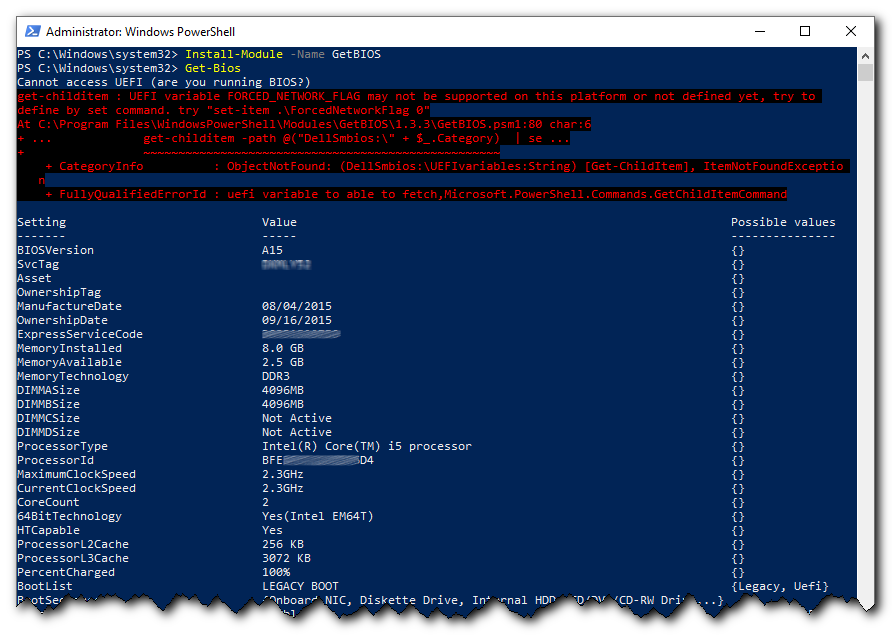Click the 'DIMMASize' setting name
Image resolution: width=892 pixels, height=636 pixels.
pos(48,390)
